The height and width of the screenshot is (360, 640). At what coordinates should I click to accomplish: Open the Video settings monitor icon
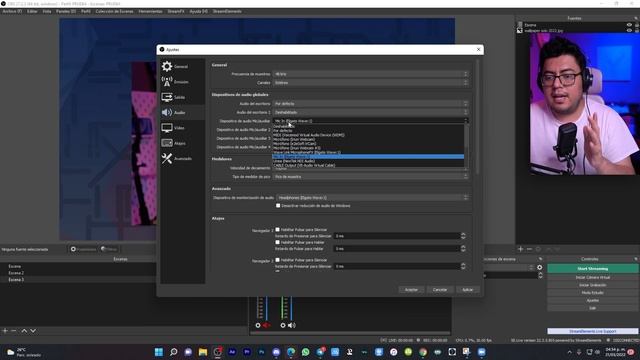click(167, 128)
